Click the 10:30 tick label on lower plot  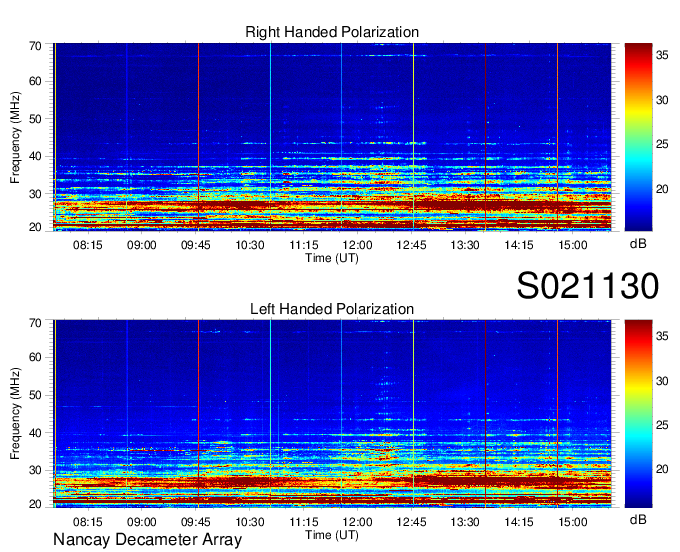tap(250, 522)
